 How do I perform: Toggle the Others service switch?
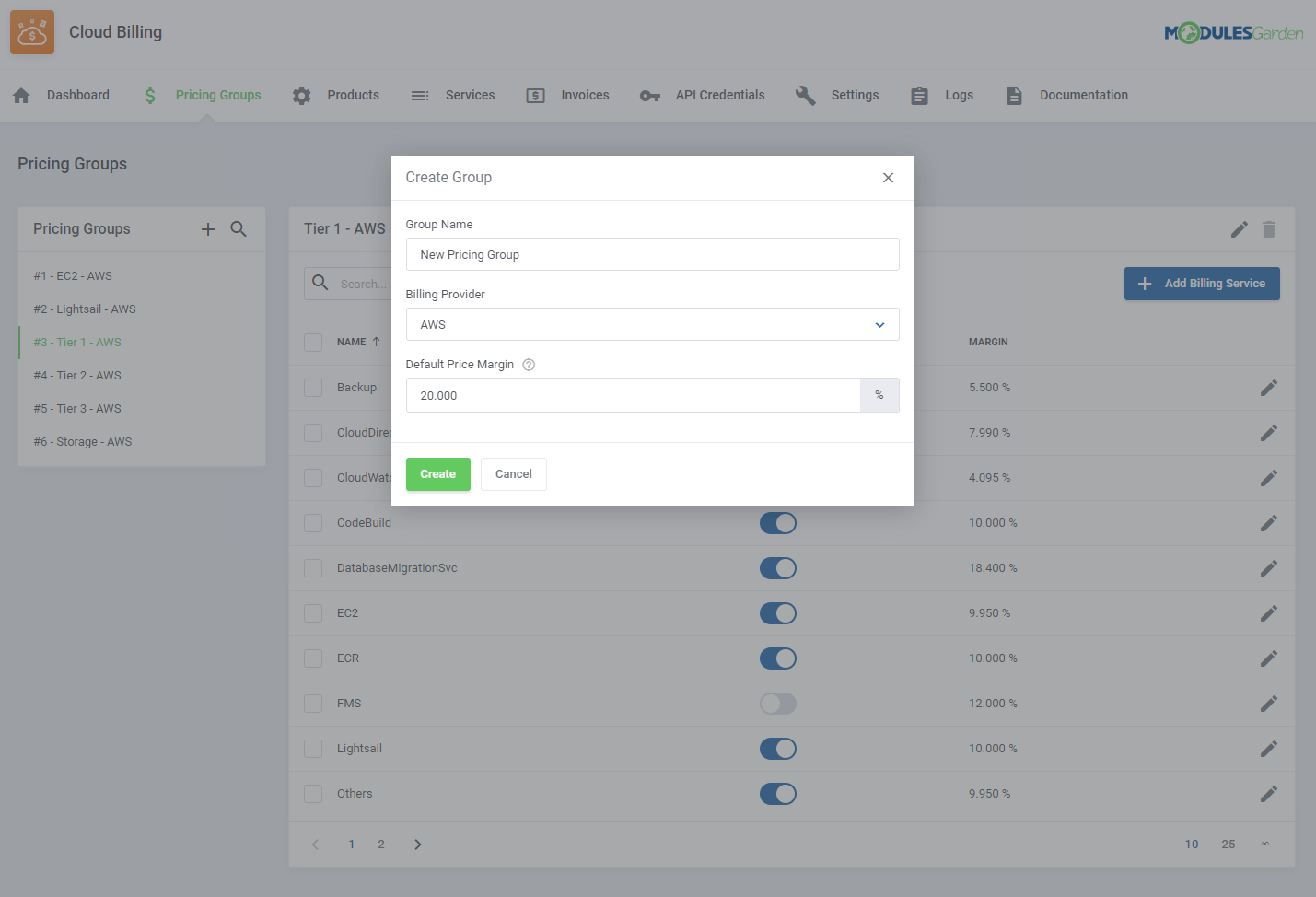point(778,794)
